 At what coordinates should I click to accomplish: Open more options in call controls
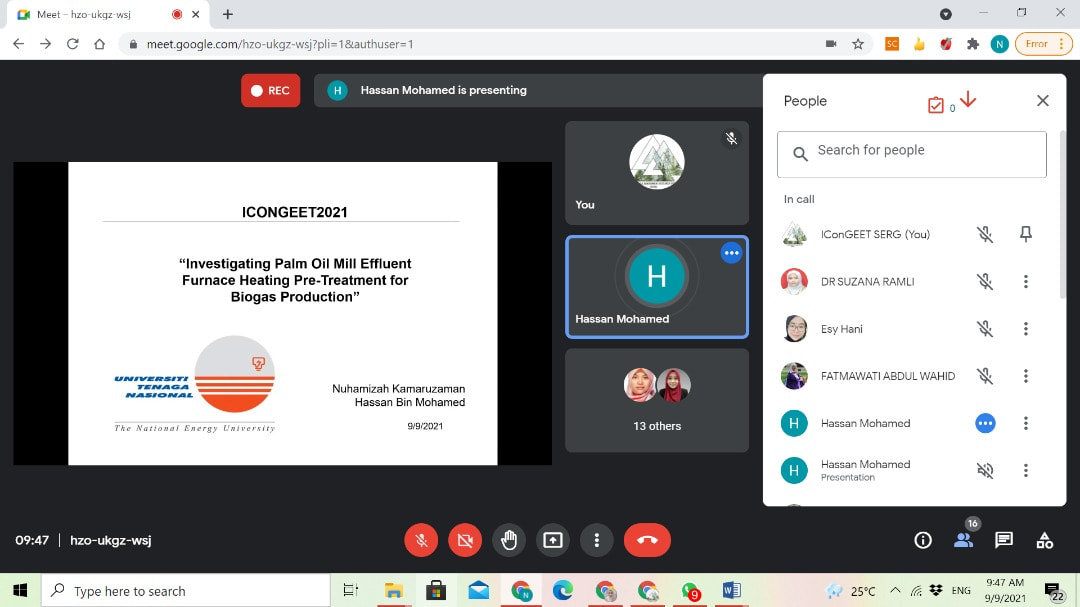[597, 540]
